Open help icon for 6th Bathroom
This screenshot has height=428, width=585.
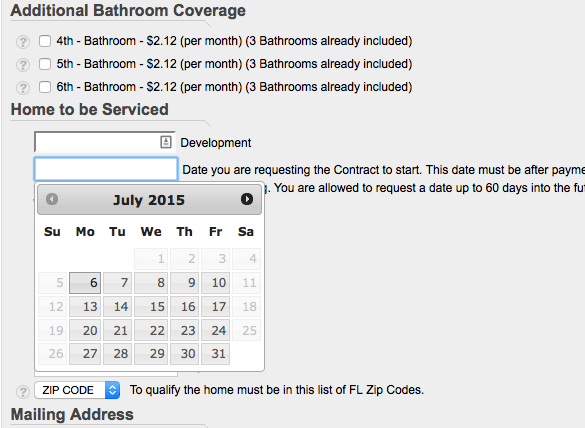(23, 88)
